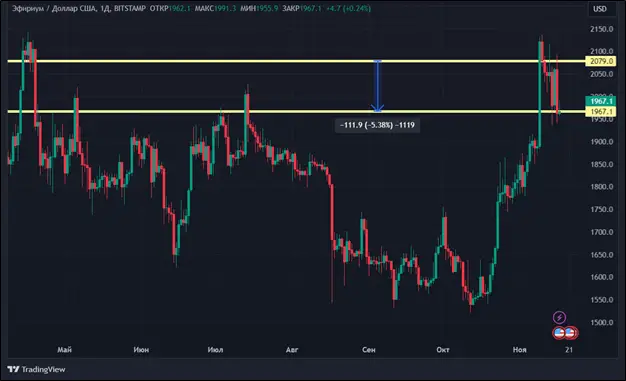This screenshot has height=381, width=626.
Task: Open the right US flag economic event
Action: pos(570,332)
